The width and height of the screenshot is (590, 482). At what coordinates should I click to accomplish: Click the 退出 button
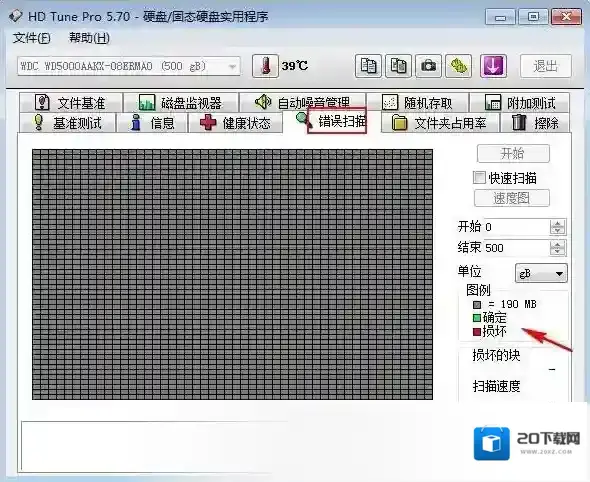click(546, 66)
